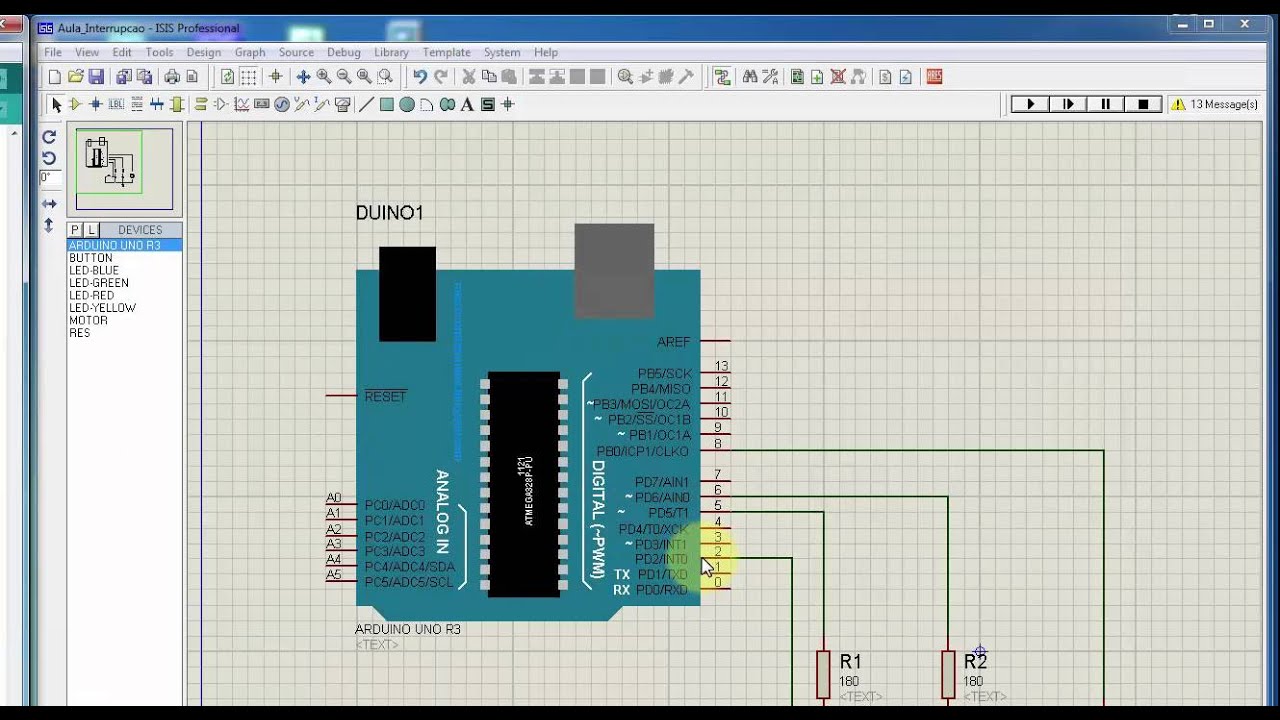Image resolution: width=1280 pixels, height=720 pixels.
Task: Click the Undo arrow icon
Action: click(x=420, y=77)
